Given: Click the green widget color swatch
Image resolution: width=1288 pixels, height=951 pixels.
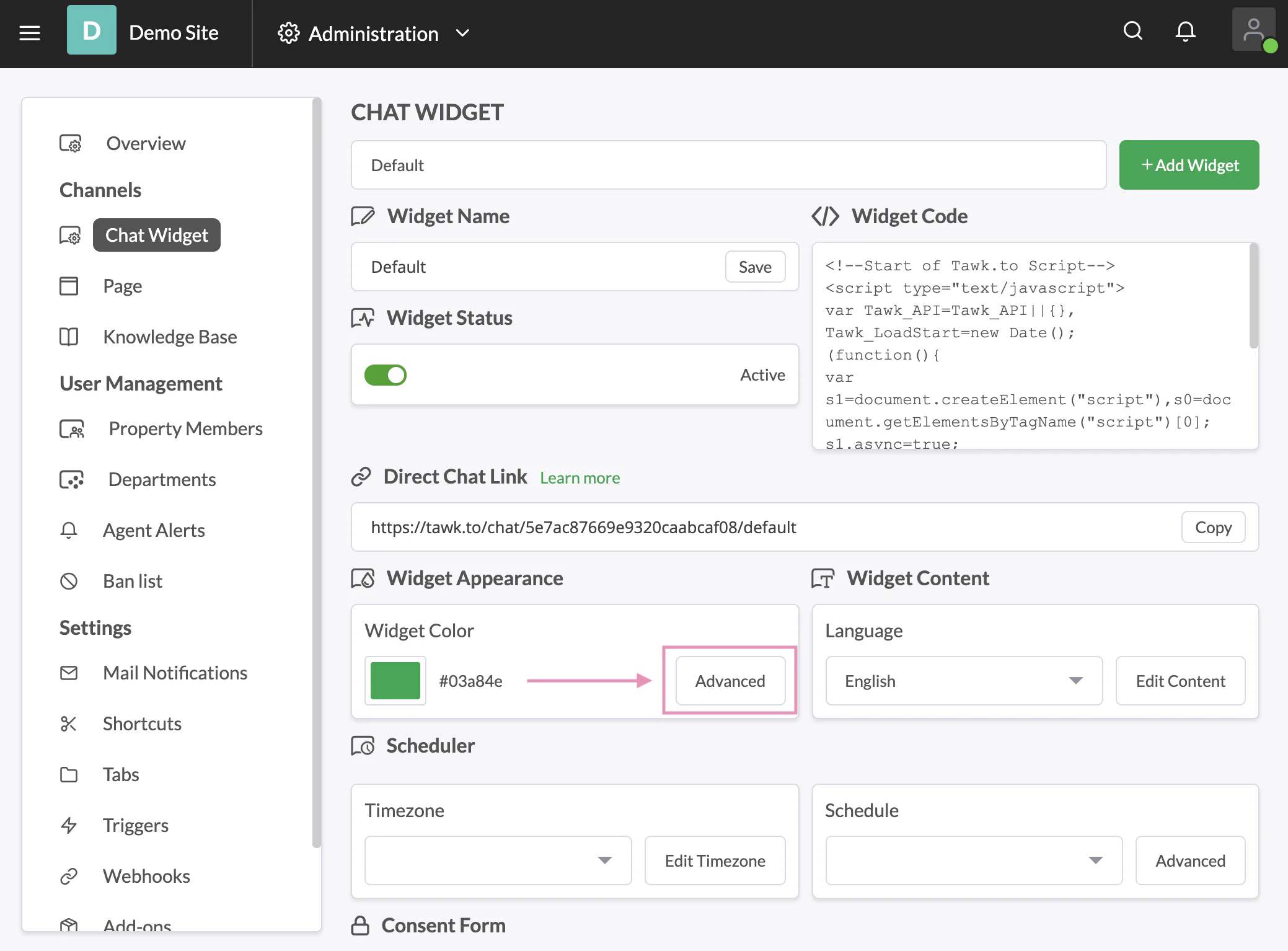Looking at the screenshot, I should (395, 680).
